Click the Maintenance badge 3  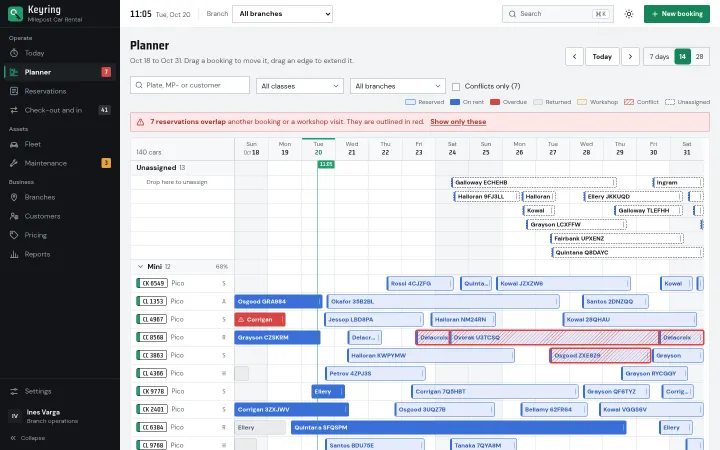pyautogui.click(x=106, y=163)
